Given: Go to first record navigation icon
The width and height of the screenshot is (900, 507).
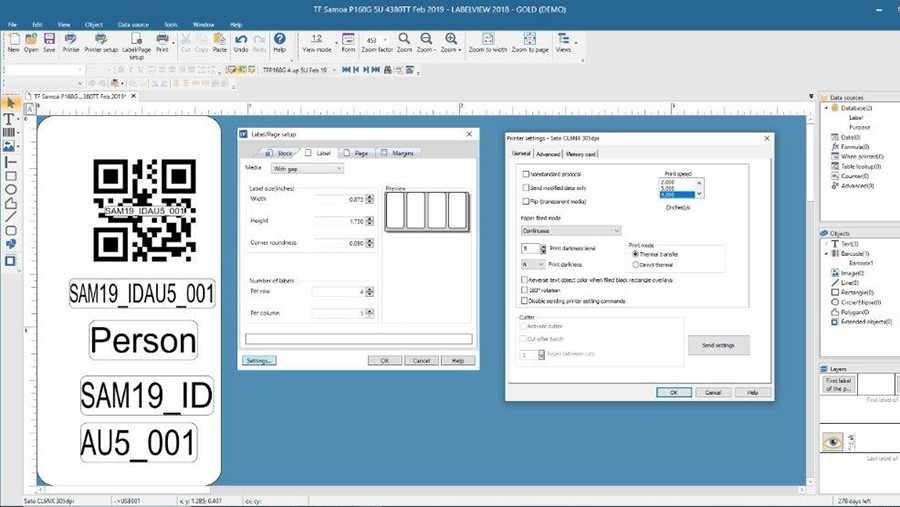Looking at the screenshot, I should [346, 69].
